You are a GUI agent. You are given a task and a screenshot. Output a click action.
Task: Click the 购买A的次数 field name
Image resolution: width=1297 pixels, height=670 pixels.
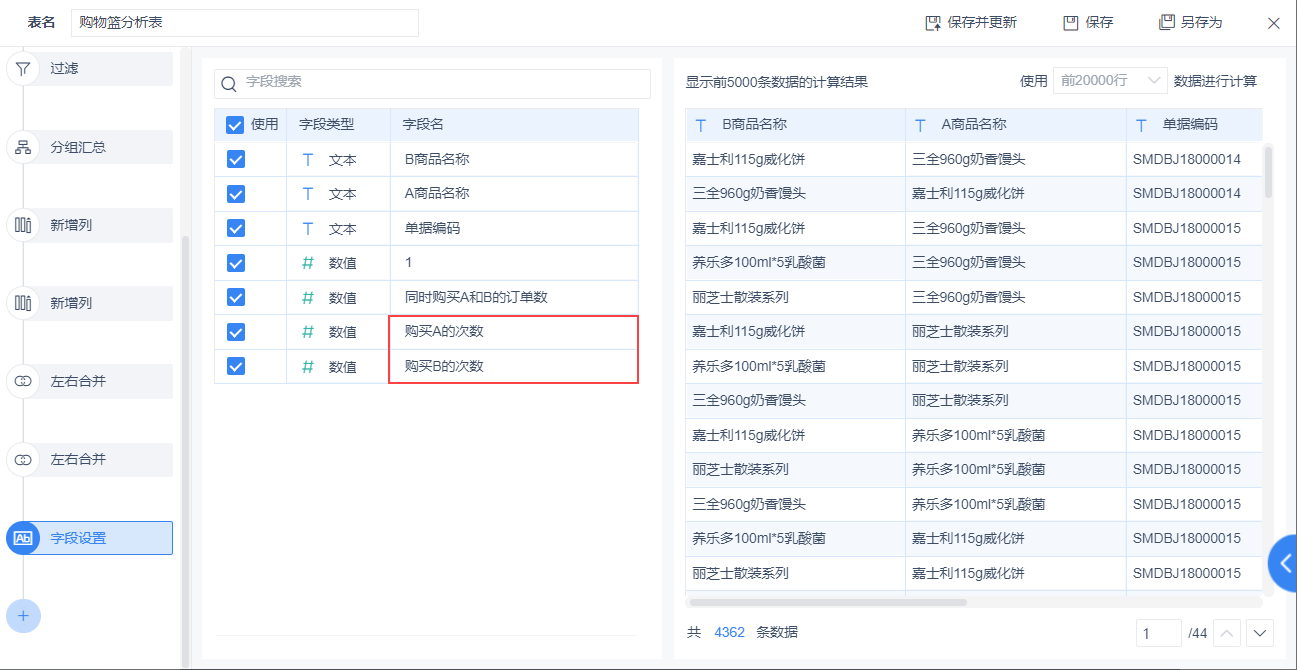click(444, 332)
